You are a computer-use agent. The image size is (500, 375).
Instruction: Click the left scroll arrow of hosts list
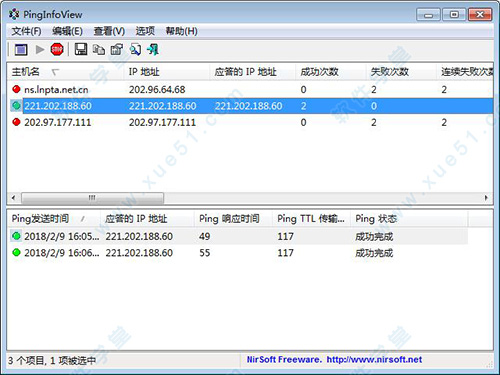[x=13, y=198]
